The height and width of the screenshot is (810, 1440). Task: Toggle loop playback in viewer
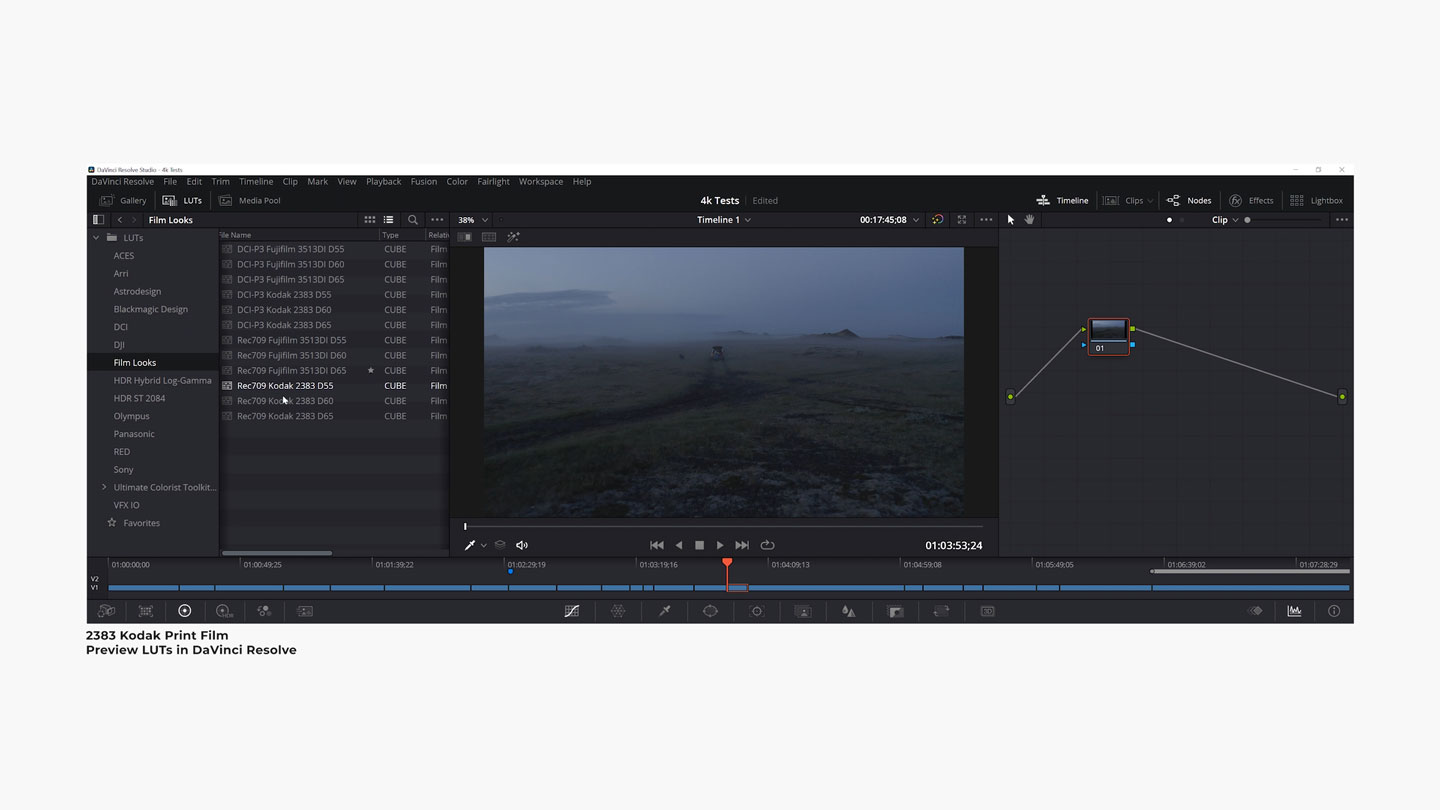[767, 545]
